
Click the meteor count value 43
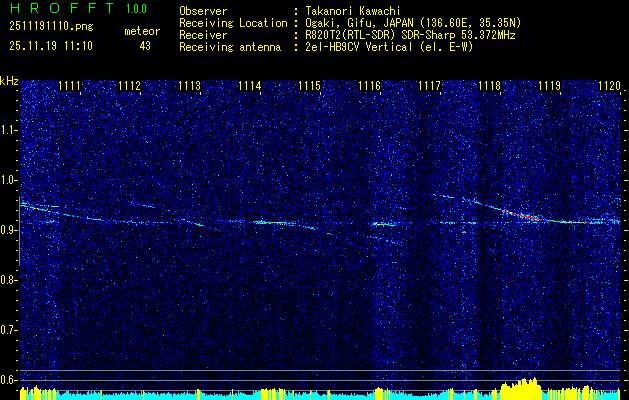point(145,46)
